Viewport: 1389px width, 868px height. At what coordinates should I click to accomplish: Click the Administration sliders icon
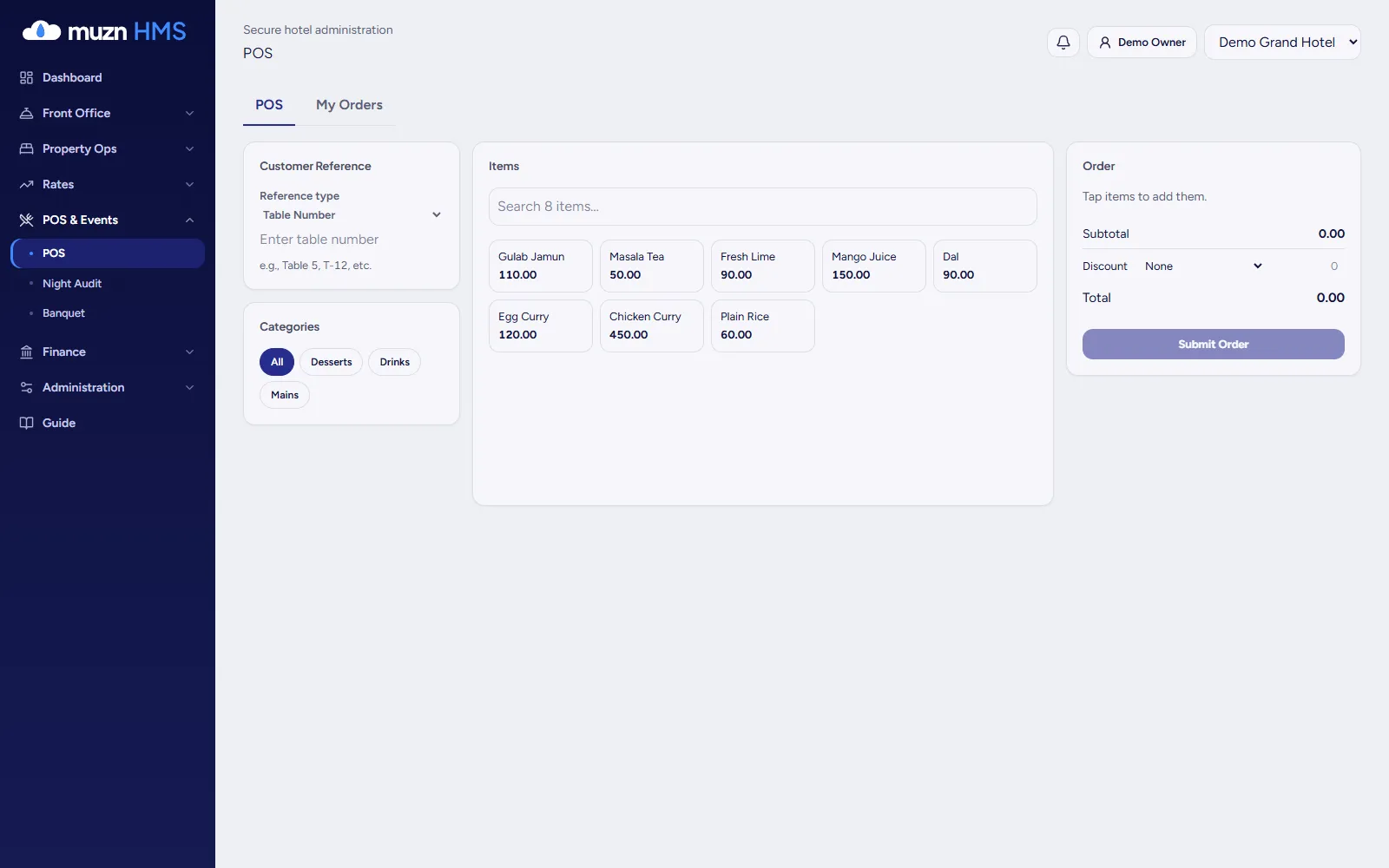[26, 387]
